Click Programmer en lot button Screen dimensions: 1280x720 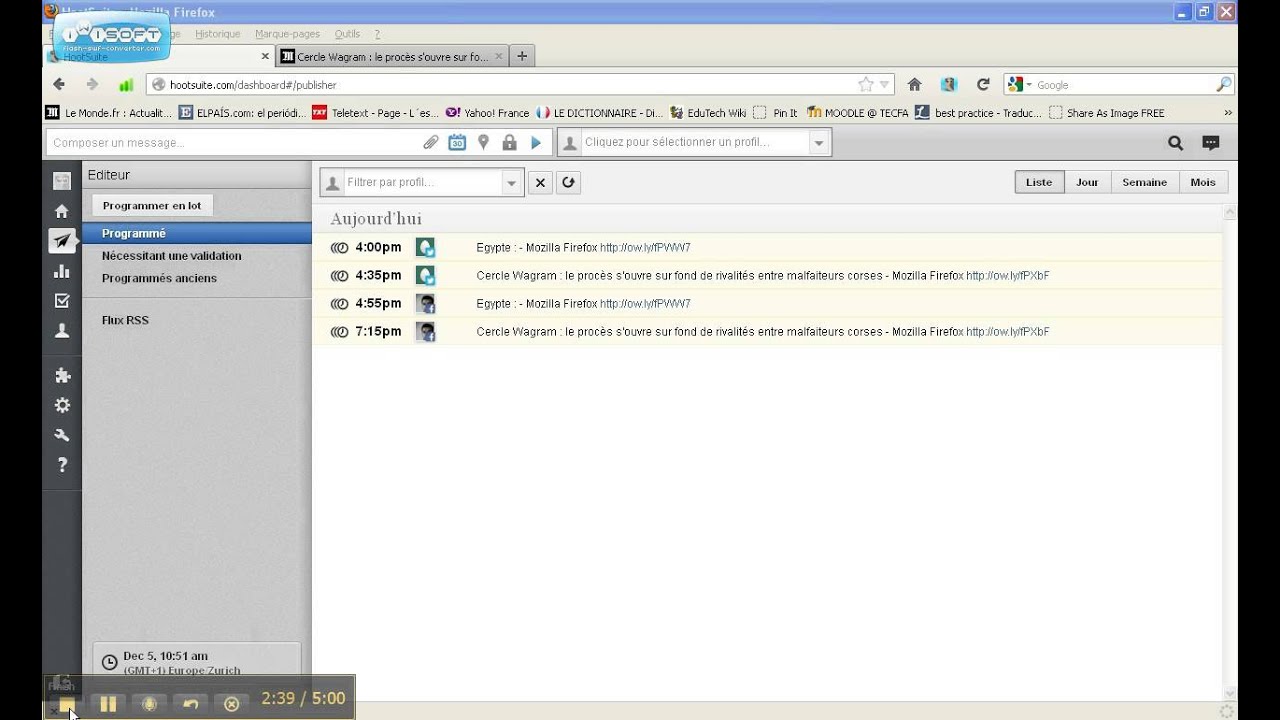tap(152, 206)
